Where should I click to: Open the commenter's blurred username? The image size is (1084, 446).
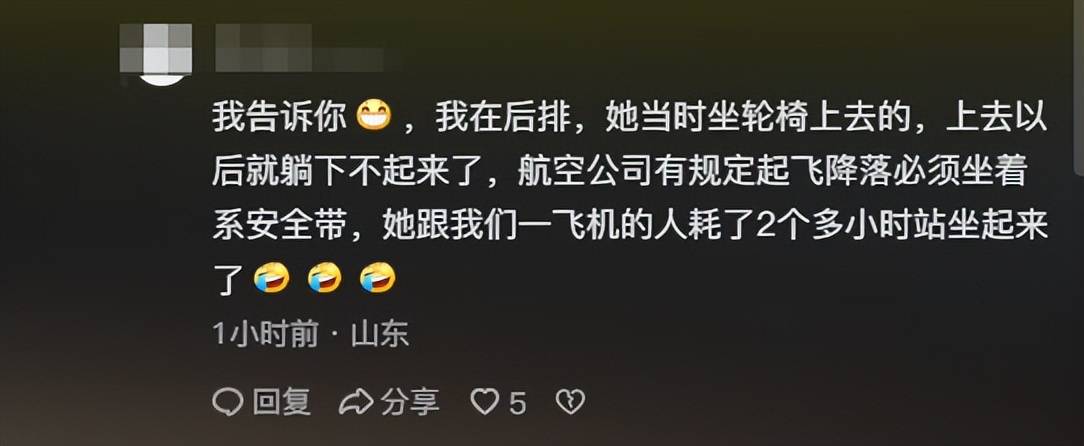(299, 48)
